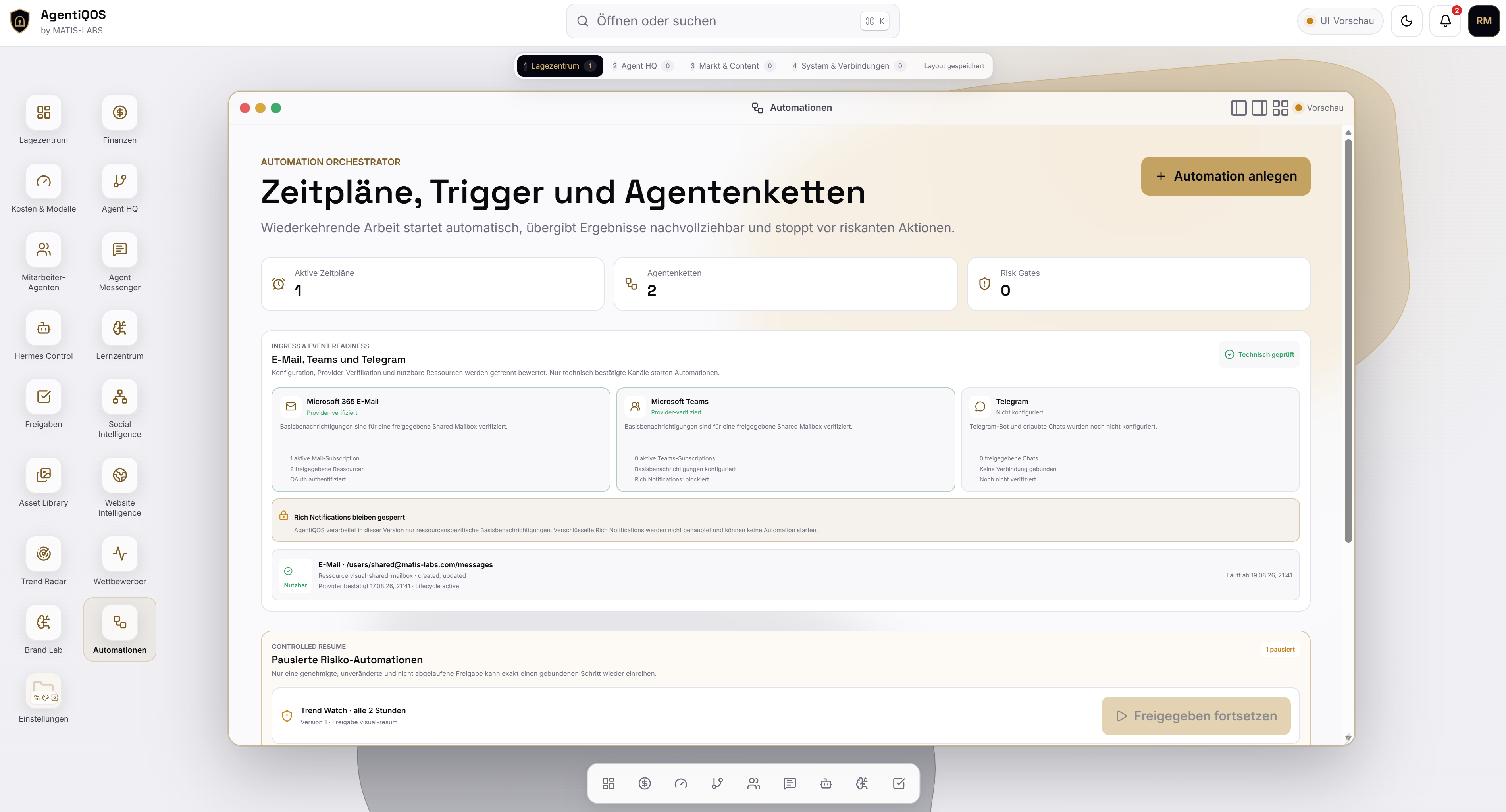
Task: Click the Risk Gates stat card
Action: click(x=1138, y=283)
